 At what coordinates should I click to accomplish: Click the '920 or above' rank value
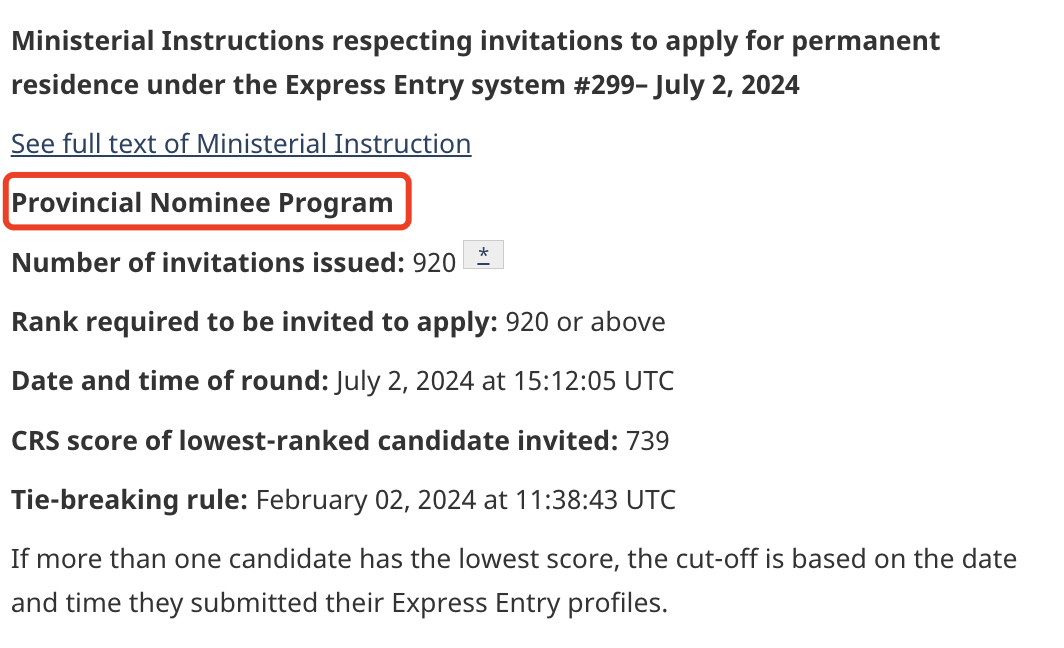585,322
